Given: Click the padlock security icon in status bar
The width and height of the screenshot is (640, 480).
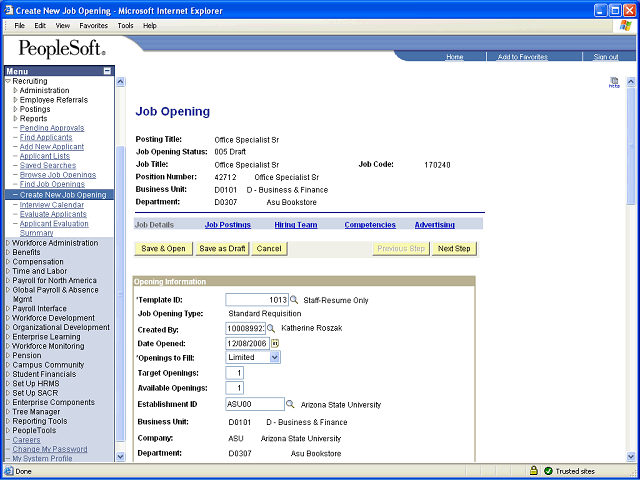Looking at the screenshot, I should pyautogui.click(x=533, y=471).
